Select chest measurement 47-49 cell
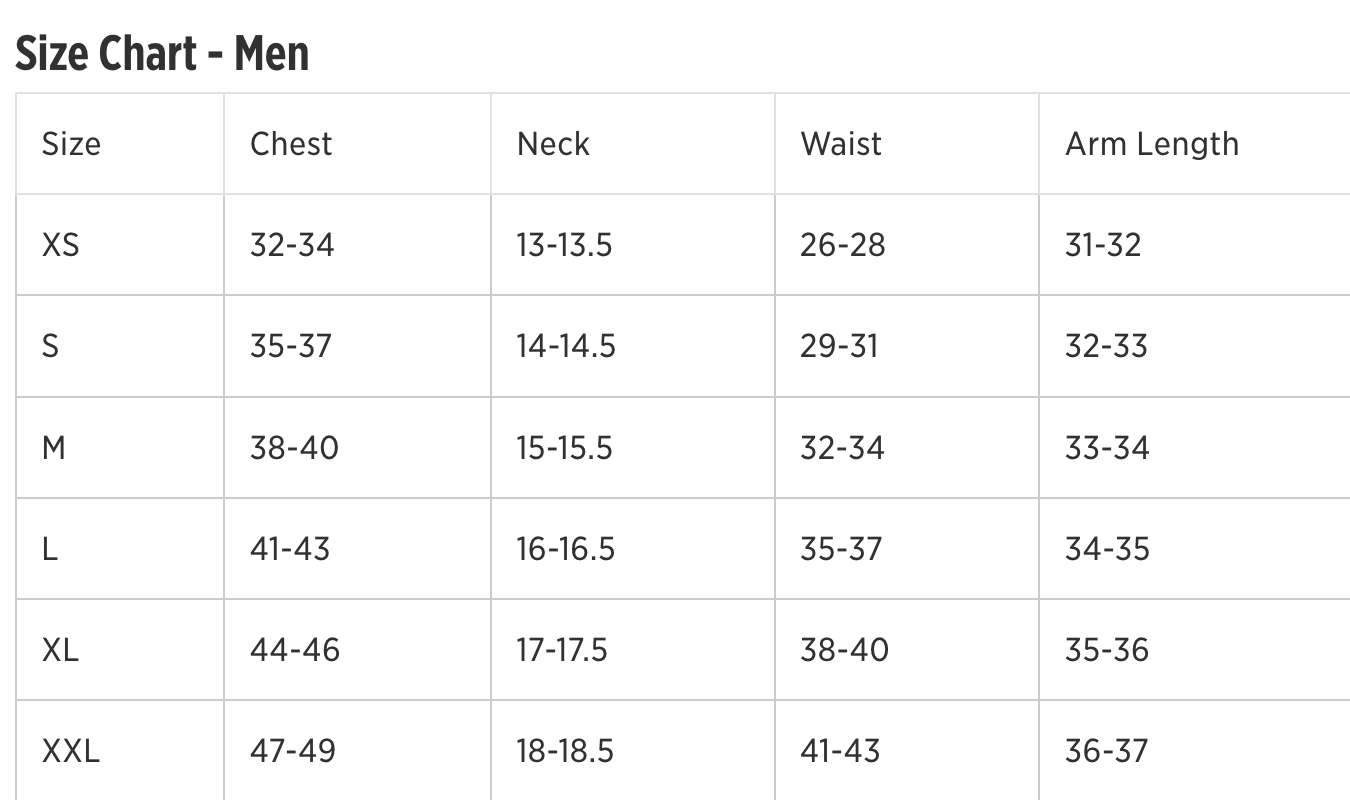The image size is (1350, 800). tap(292, 751)
